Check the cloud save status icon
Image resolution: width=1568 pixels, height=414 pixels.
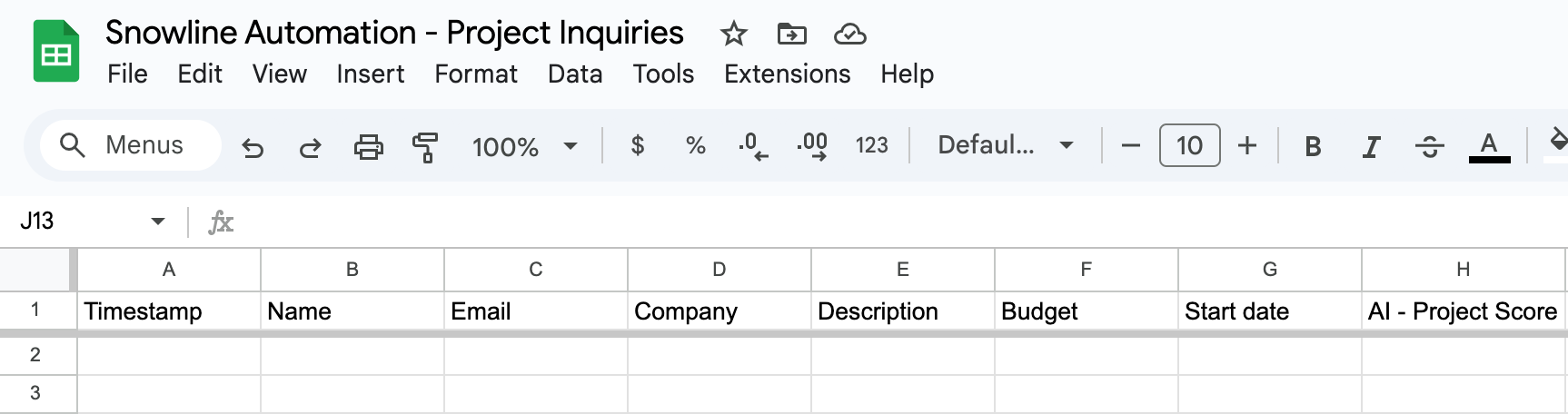[x=849, y=34]
